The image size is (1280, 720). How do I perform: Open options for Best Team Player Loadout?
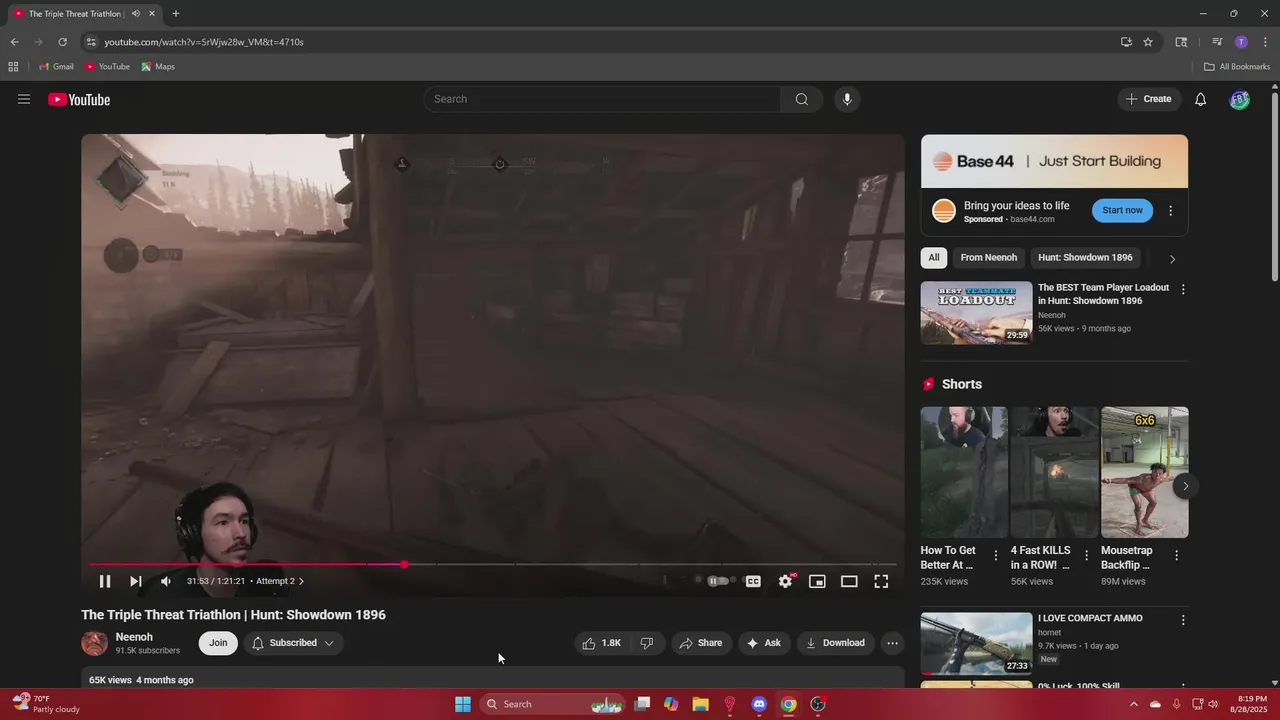coord(1183,289)
